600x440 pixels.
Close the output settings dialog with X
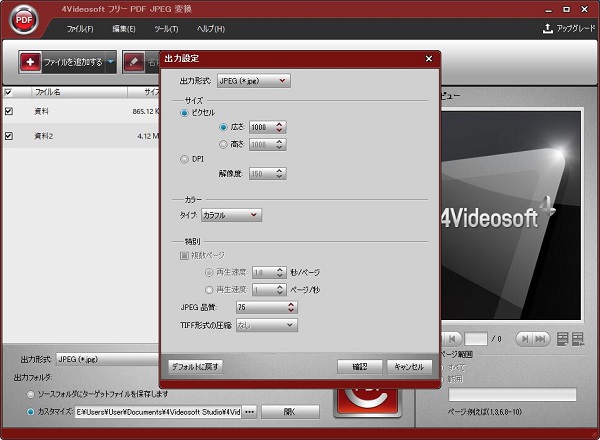[429, 60]
